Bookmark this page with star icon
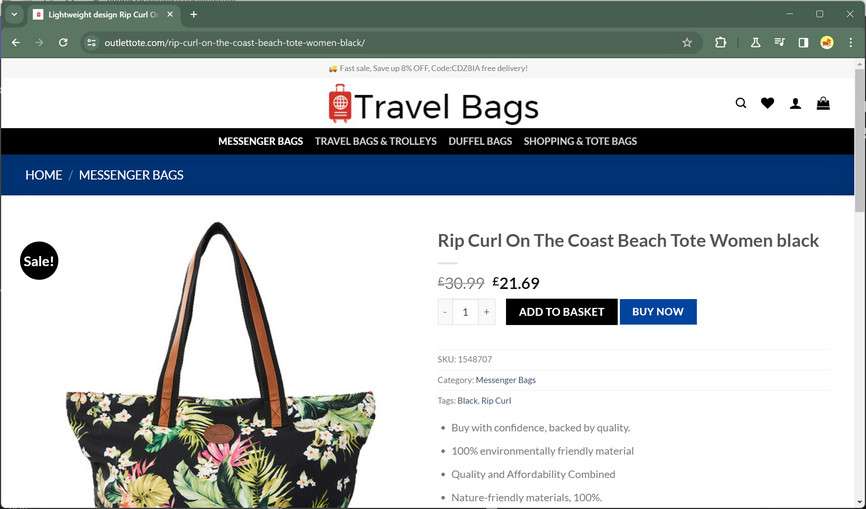The width and height of the screenshot is (866, 509). click(687, 43)
